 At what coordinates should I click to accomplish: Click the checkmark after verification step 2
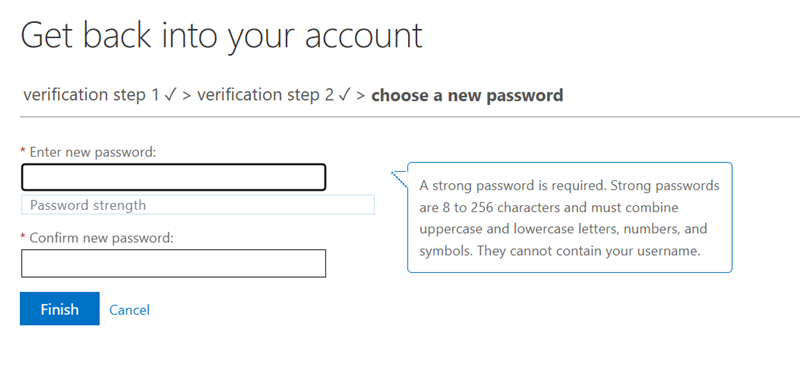pyautogui.click(x=344, y=95)
